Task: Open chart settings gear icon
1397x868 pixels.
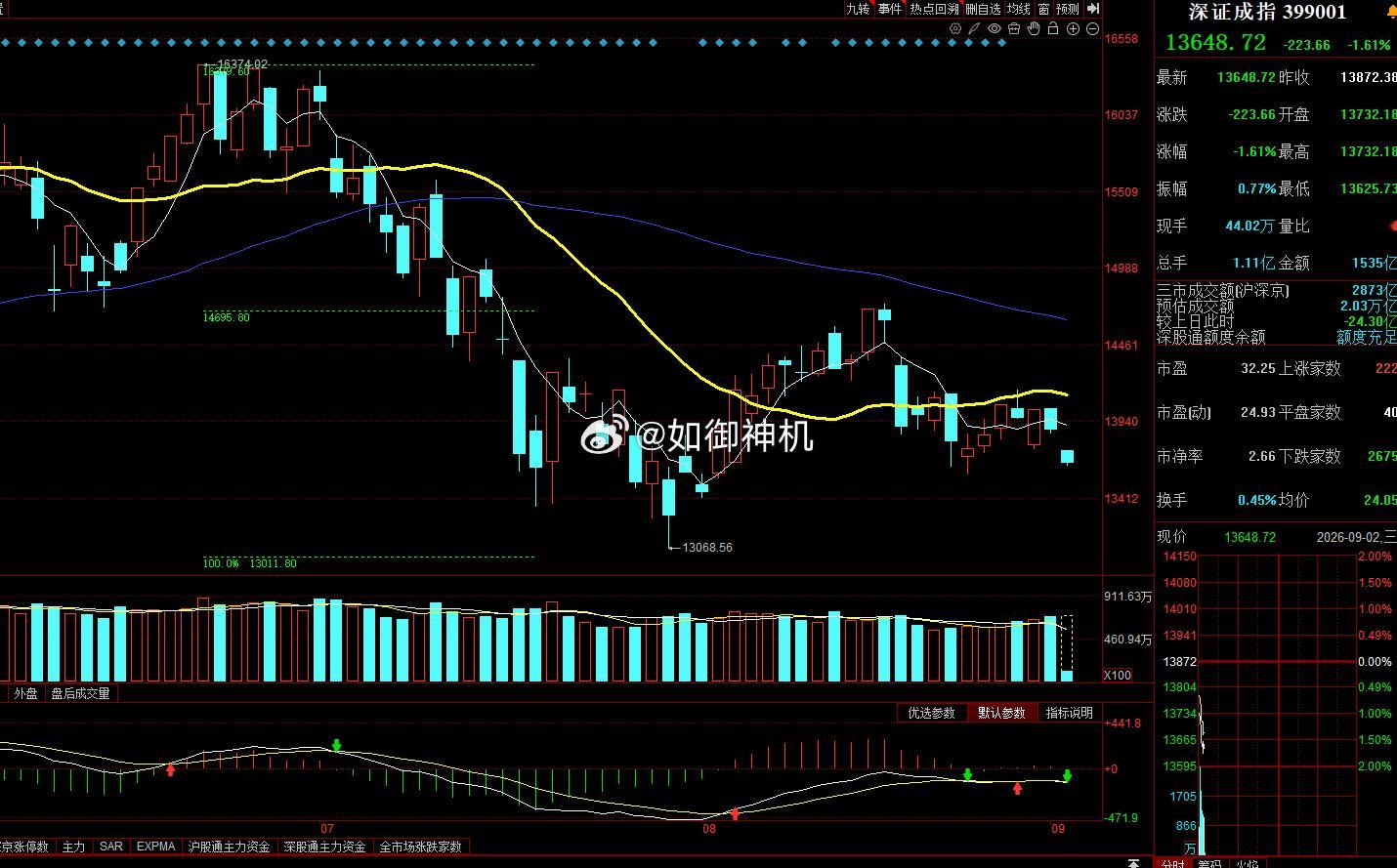Action: coord(955,28)
